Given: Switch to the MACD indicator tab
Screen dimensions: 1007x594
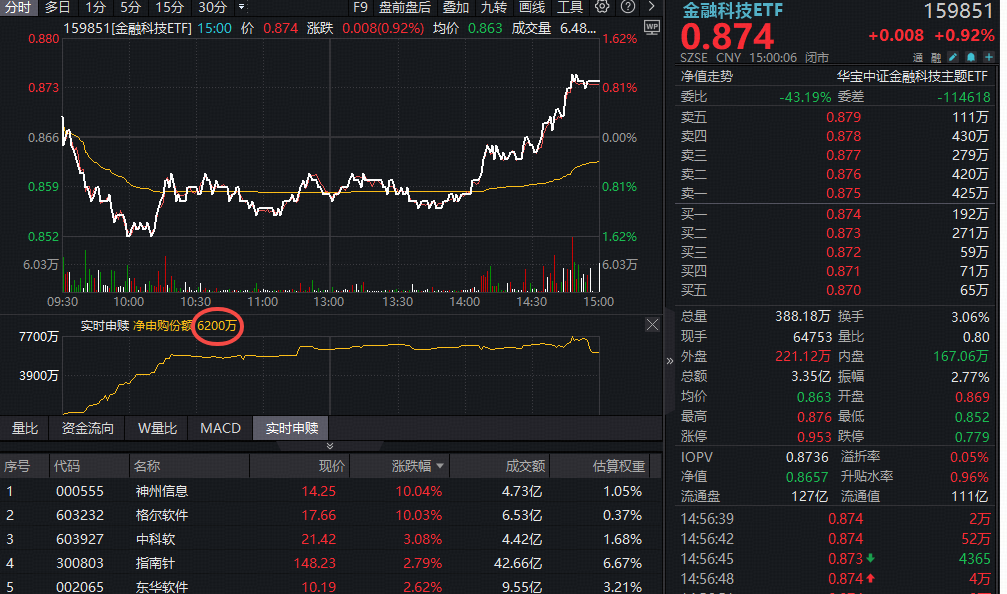Looking at the screenshot, I should coord(220,428).
